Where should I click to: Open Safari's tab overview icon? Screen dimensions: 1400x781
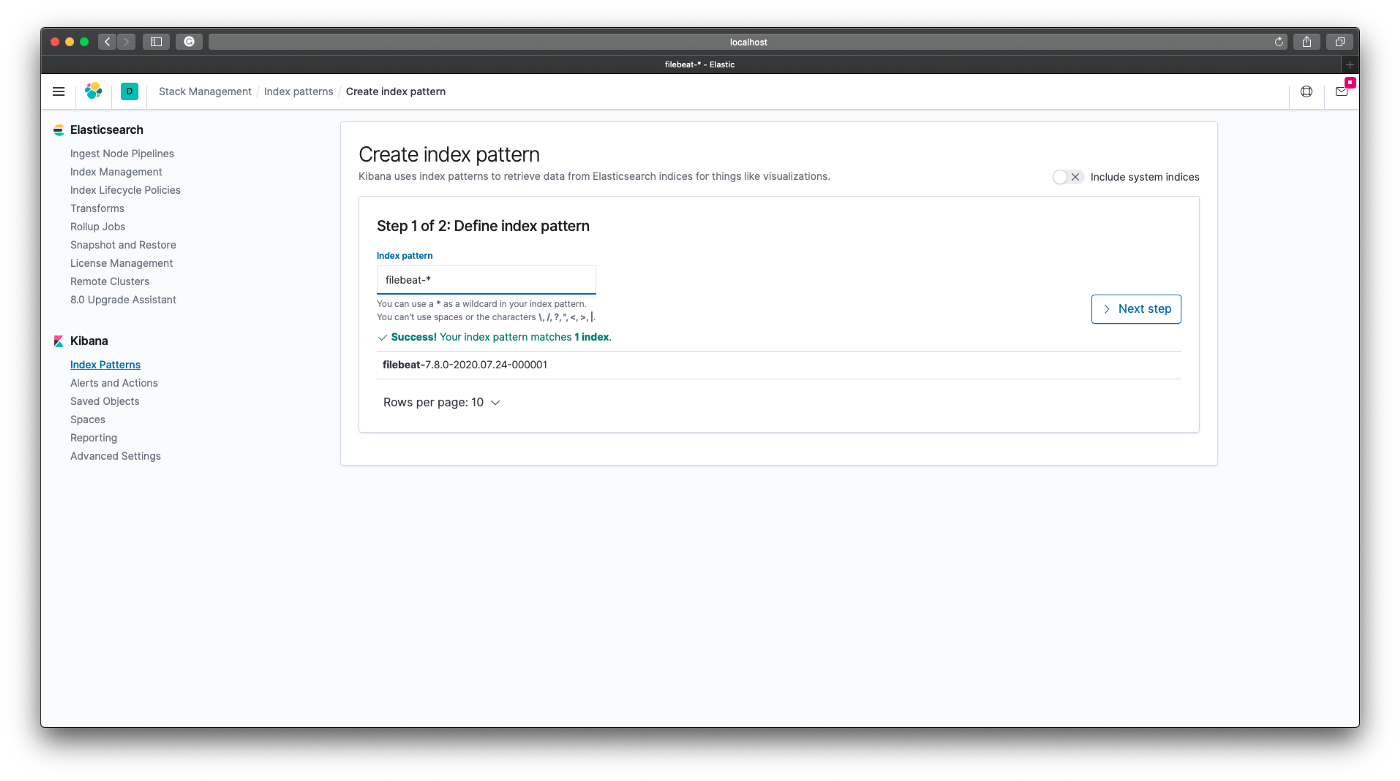(x=1339, y=41)
